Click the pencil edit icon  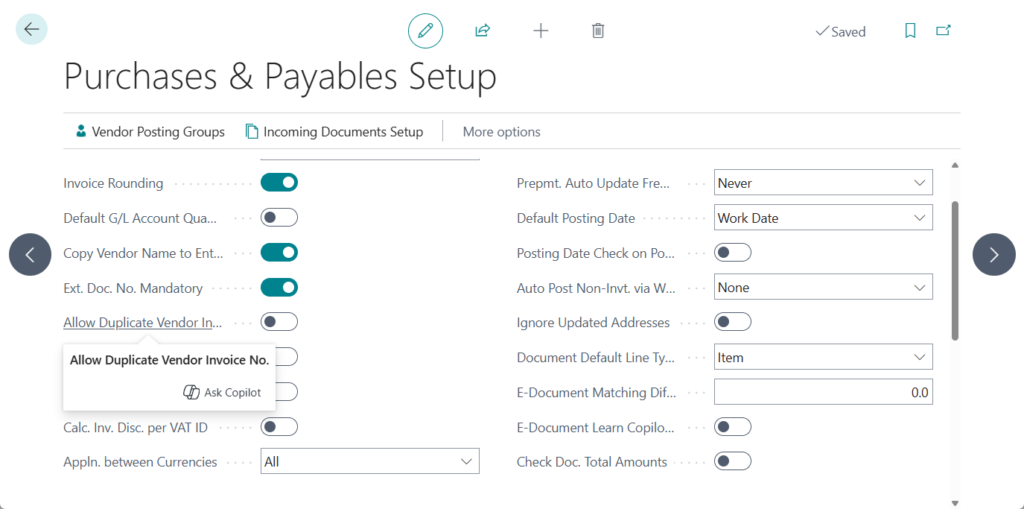tap(425, 31)
